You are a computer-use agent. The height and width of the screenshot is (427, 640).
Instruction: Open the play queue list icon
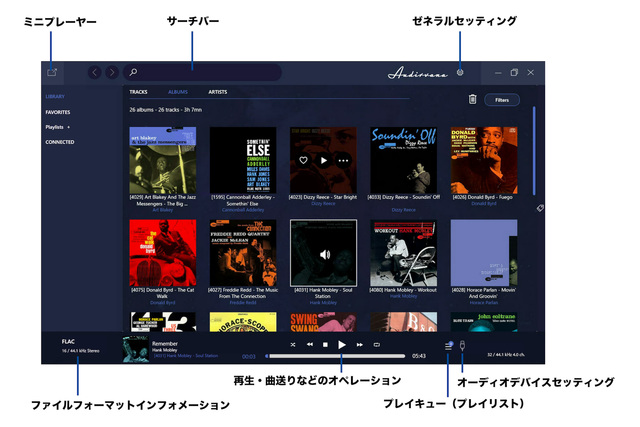click(x=448, y=346)
